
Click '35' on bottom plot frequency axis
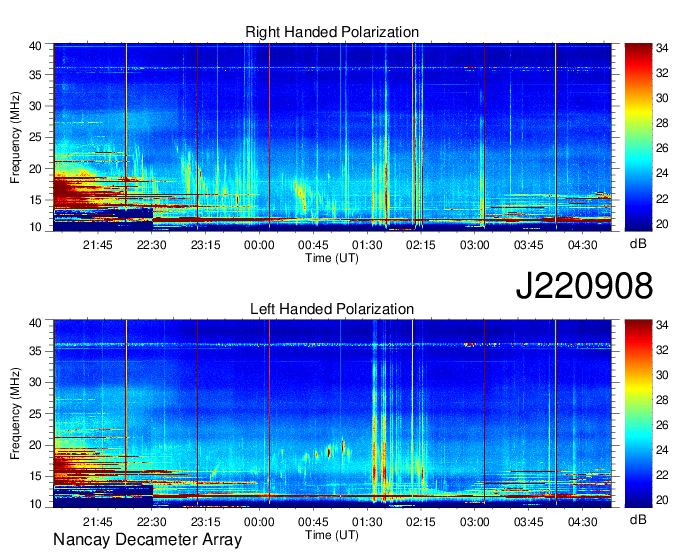point(35,351)
